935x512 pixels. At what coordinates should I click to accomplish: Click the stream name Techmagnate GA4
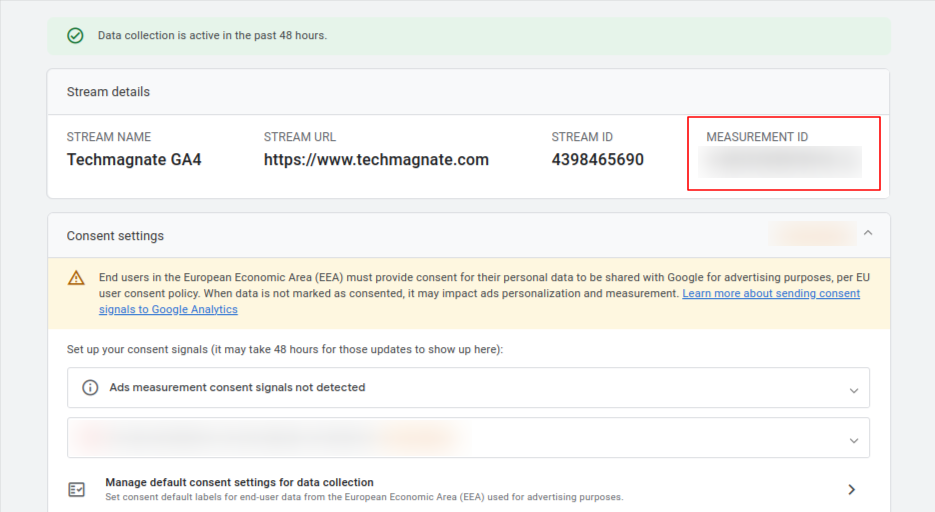(x=134, y=159)
